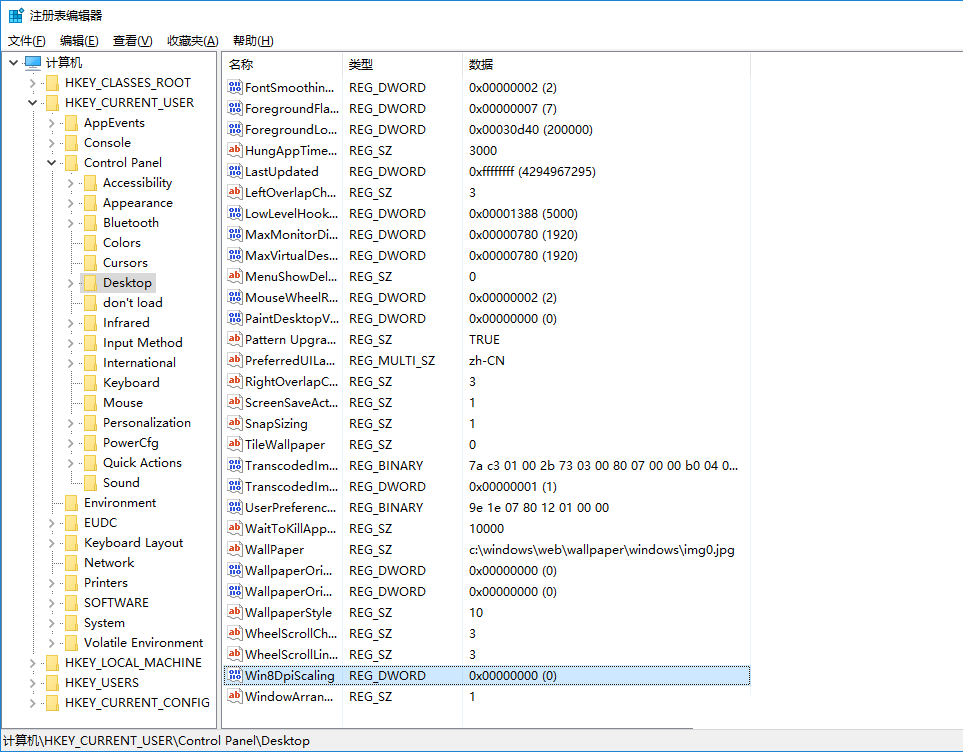This screenshot has width=963, height=752.
Task: Expand the HKEY_CLASSES_ROOT node
Action: (32, 83)
